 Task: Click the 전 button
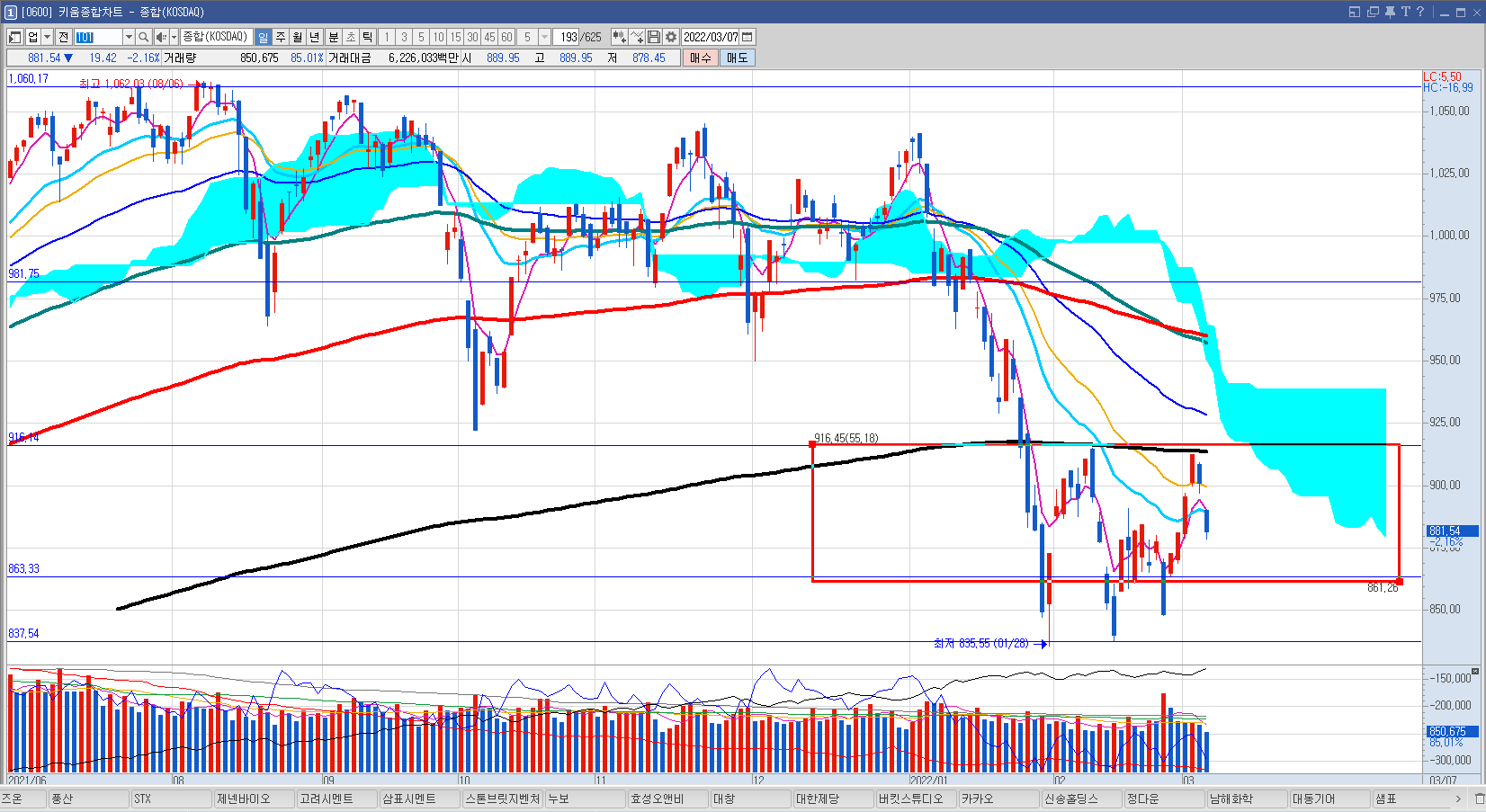point(63,37)
